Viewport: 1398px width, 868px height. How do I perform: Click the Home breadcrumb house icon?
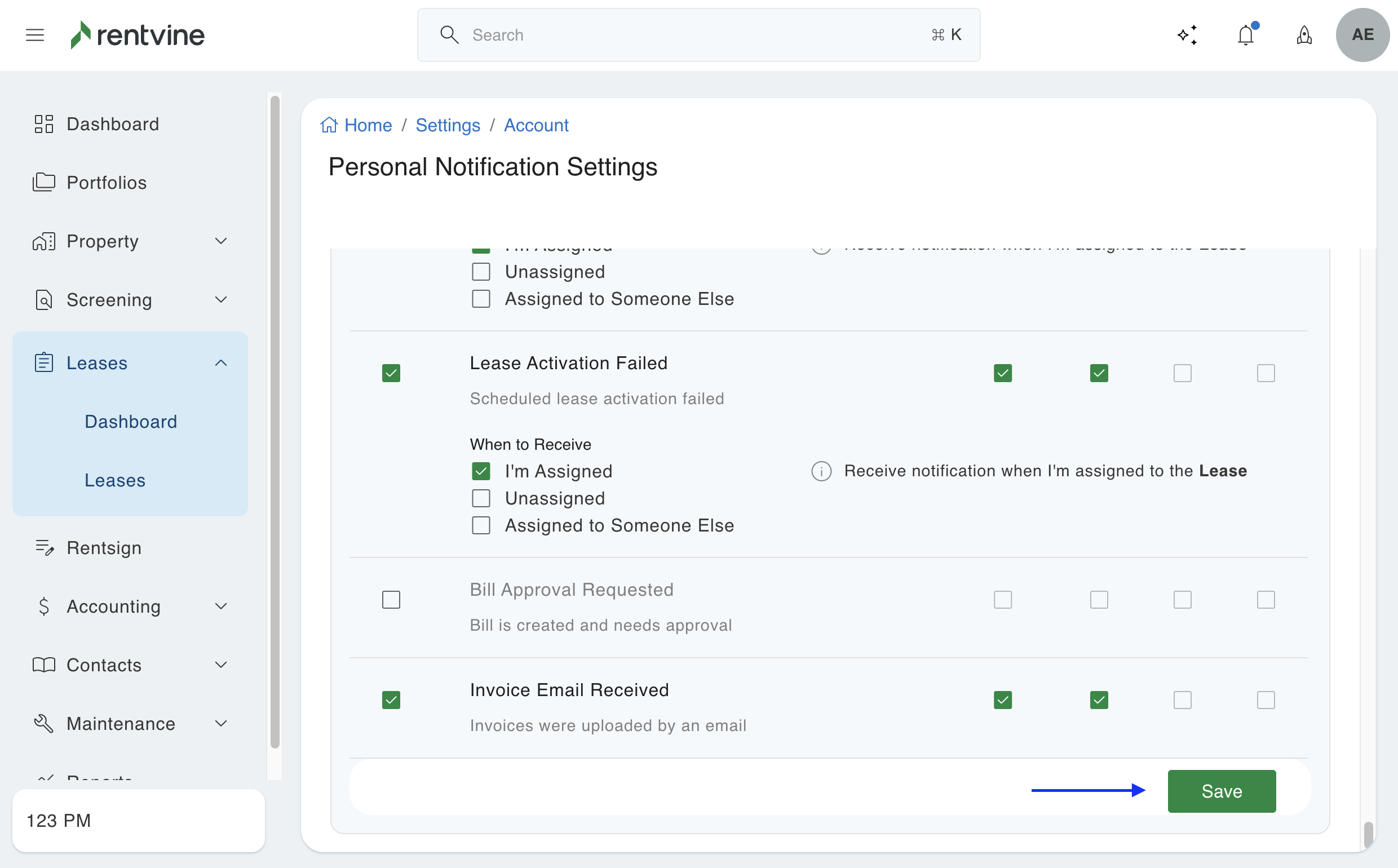(329, 125)
